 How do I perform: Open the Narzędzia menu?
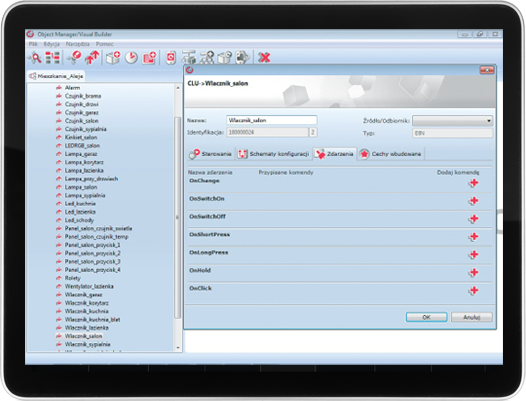click(77, 44)
